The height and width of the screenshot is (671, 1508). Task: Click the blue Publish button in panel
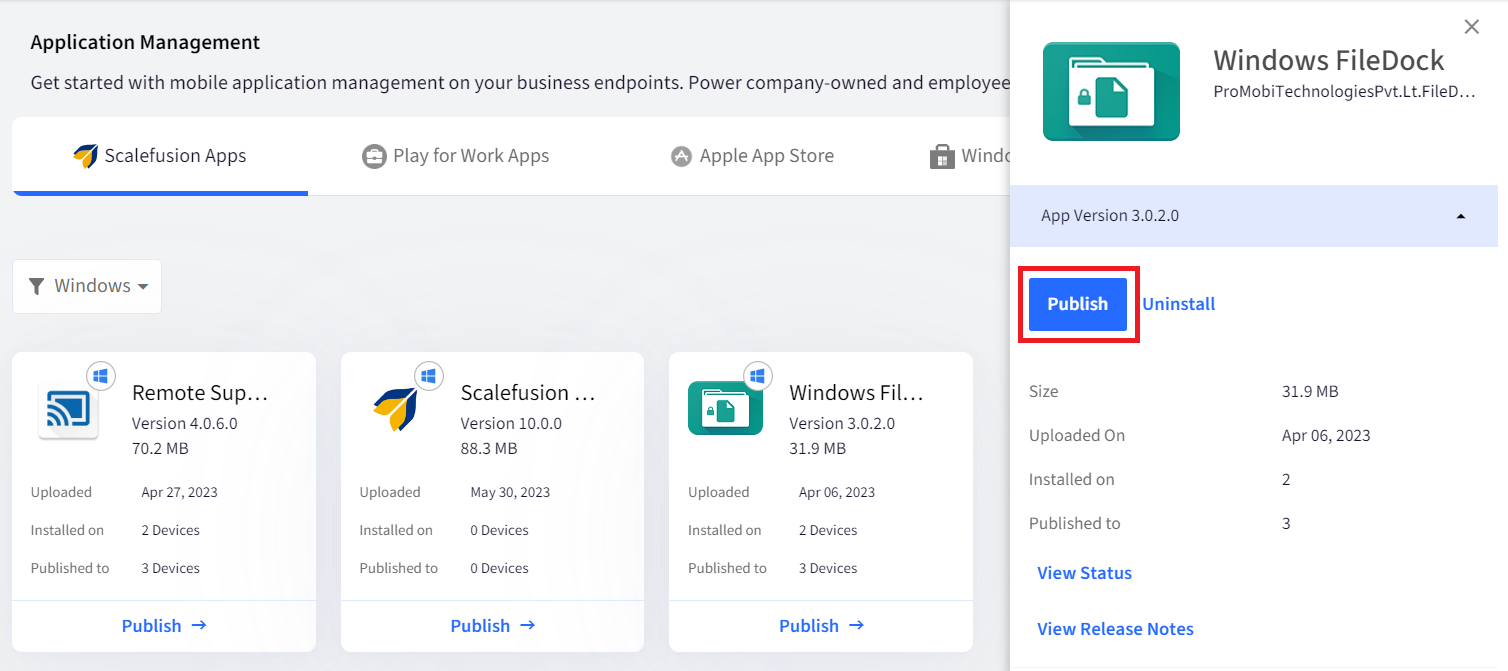click(1078, 304)
